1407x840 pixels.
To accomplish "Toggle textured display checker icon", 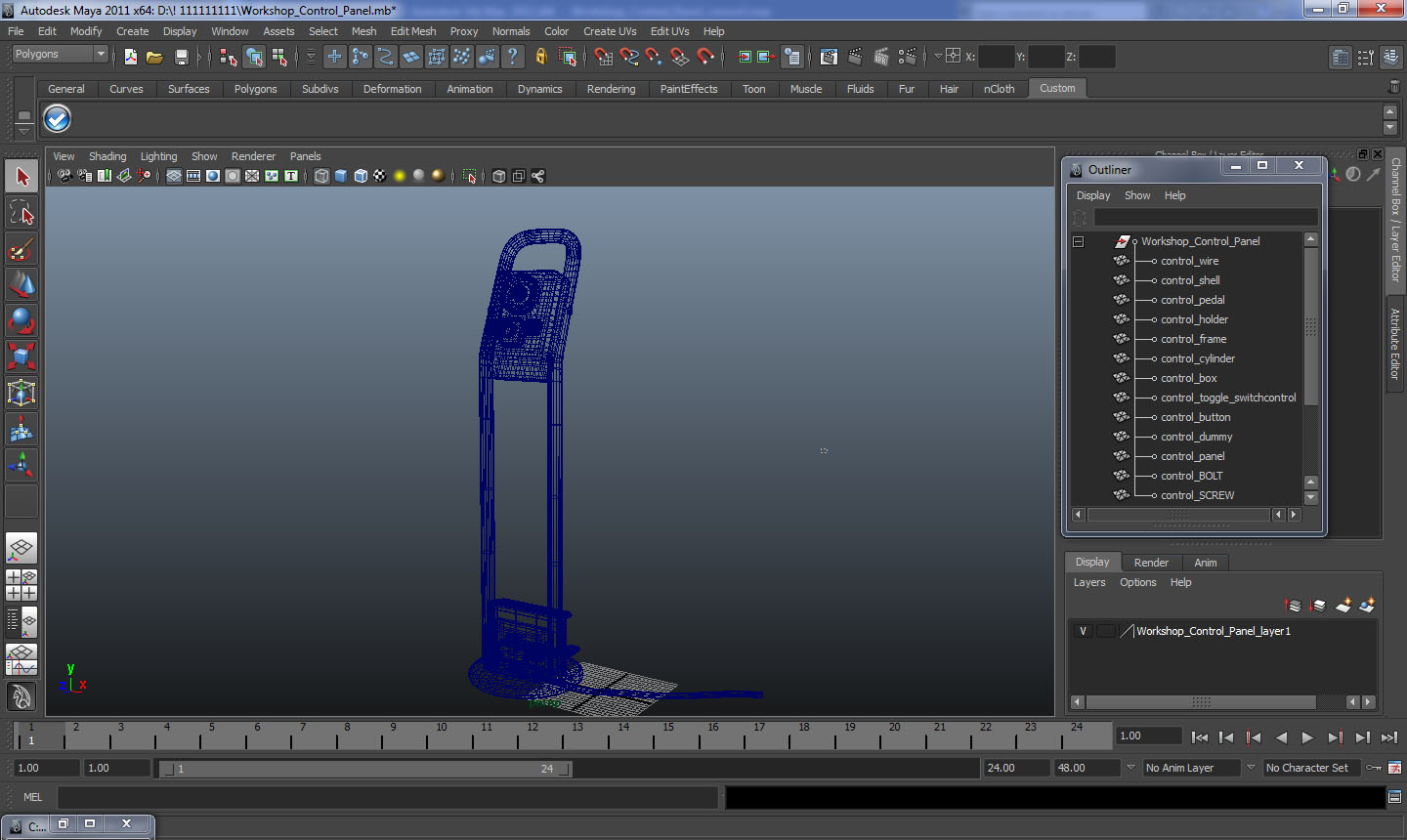I will 380,176.
